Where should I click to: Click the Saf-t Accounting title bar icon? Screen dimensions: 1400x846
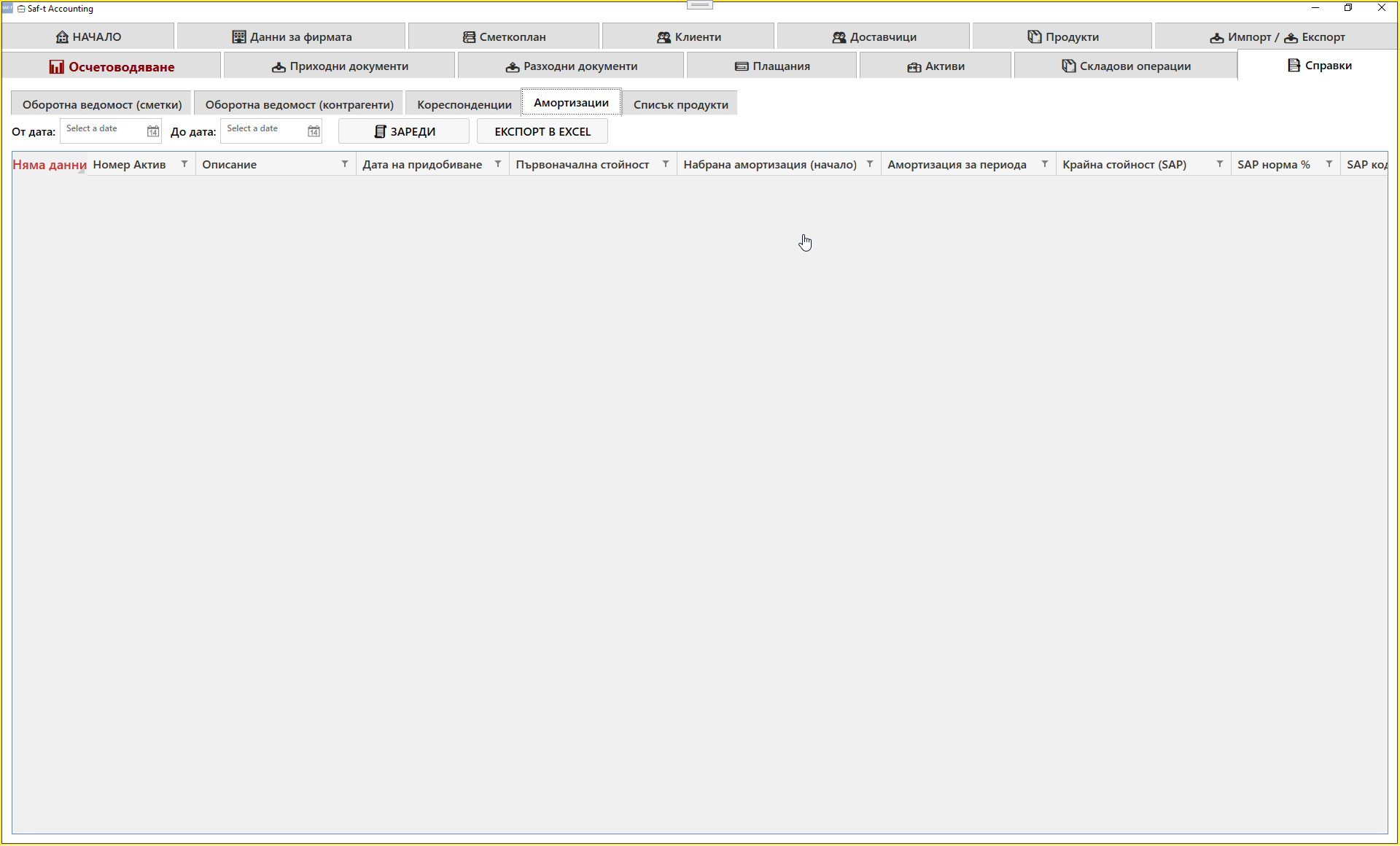pyautogui.click(x=8, y=8)
